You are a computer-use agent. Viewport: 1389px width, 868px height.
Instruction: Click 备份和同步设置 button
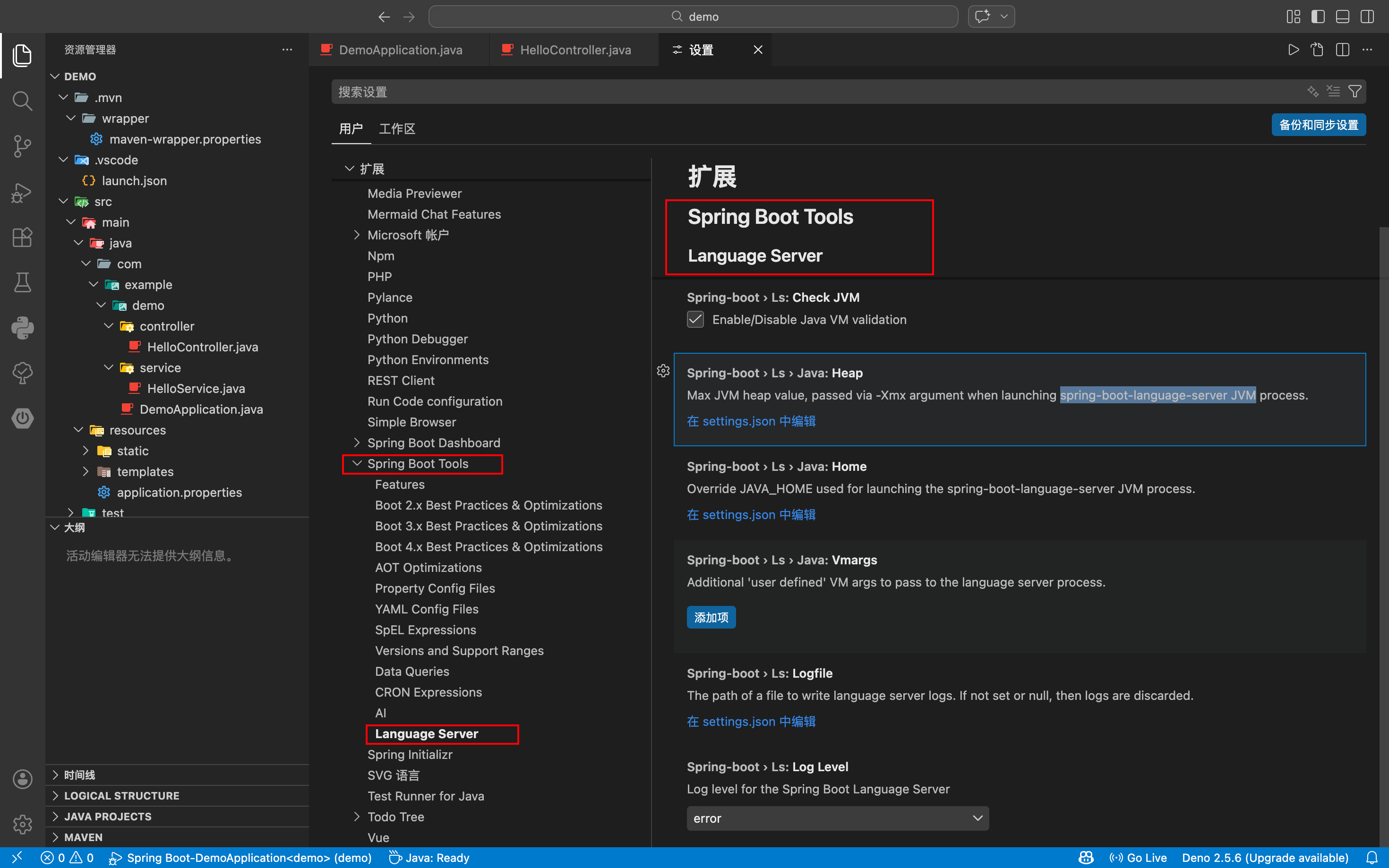click(x=1319, y=125)
